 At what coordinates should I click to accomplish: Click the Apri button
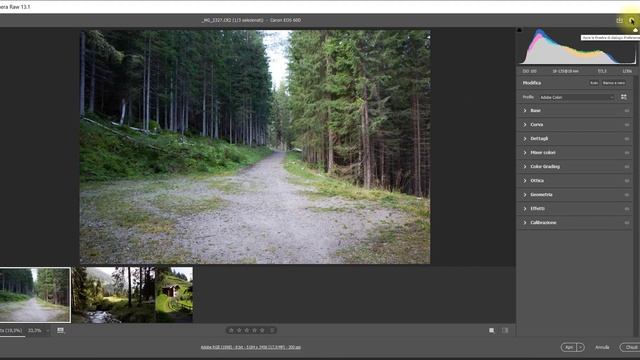click(569, 347)
